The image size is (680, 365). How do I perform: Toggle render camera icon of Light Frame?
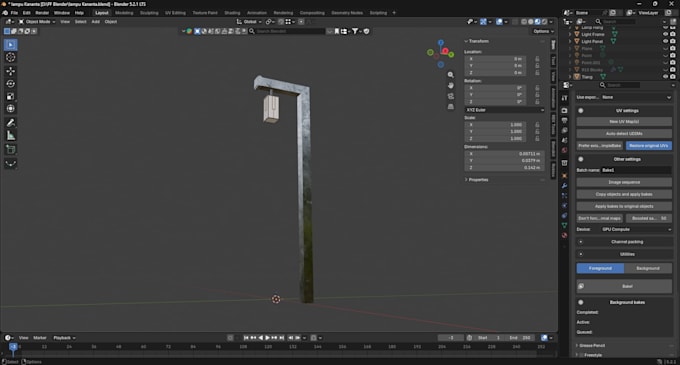pos(673,34)
